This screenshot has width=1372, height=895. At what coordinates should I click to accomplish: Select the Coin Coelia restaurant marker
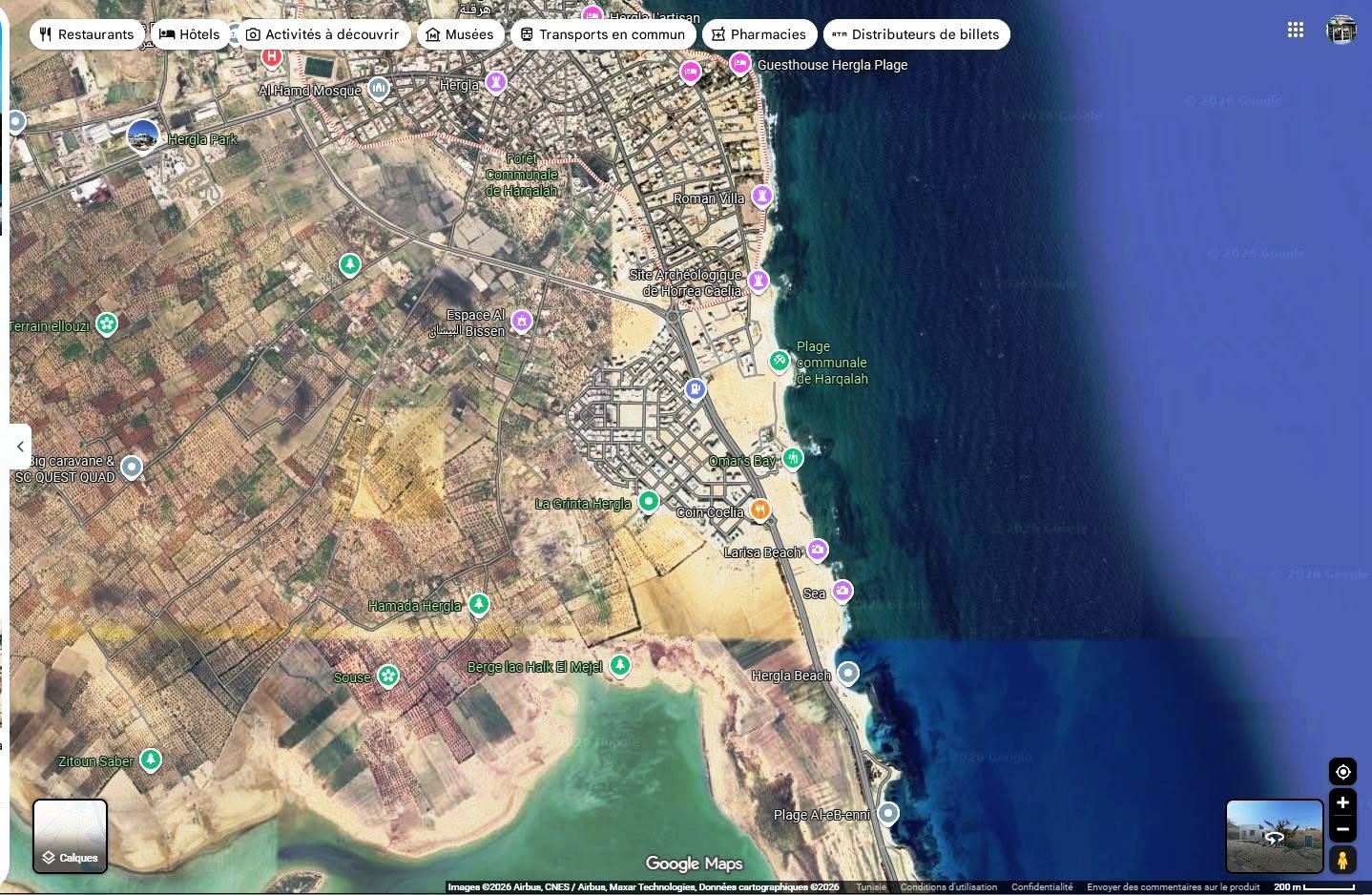(x=759, y=510)
